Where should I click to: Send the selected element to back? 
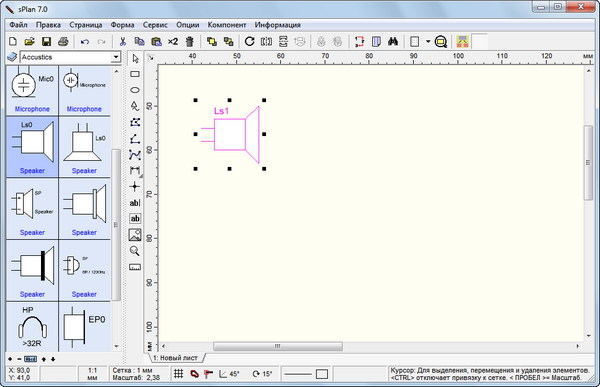(x=228, y=41)
